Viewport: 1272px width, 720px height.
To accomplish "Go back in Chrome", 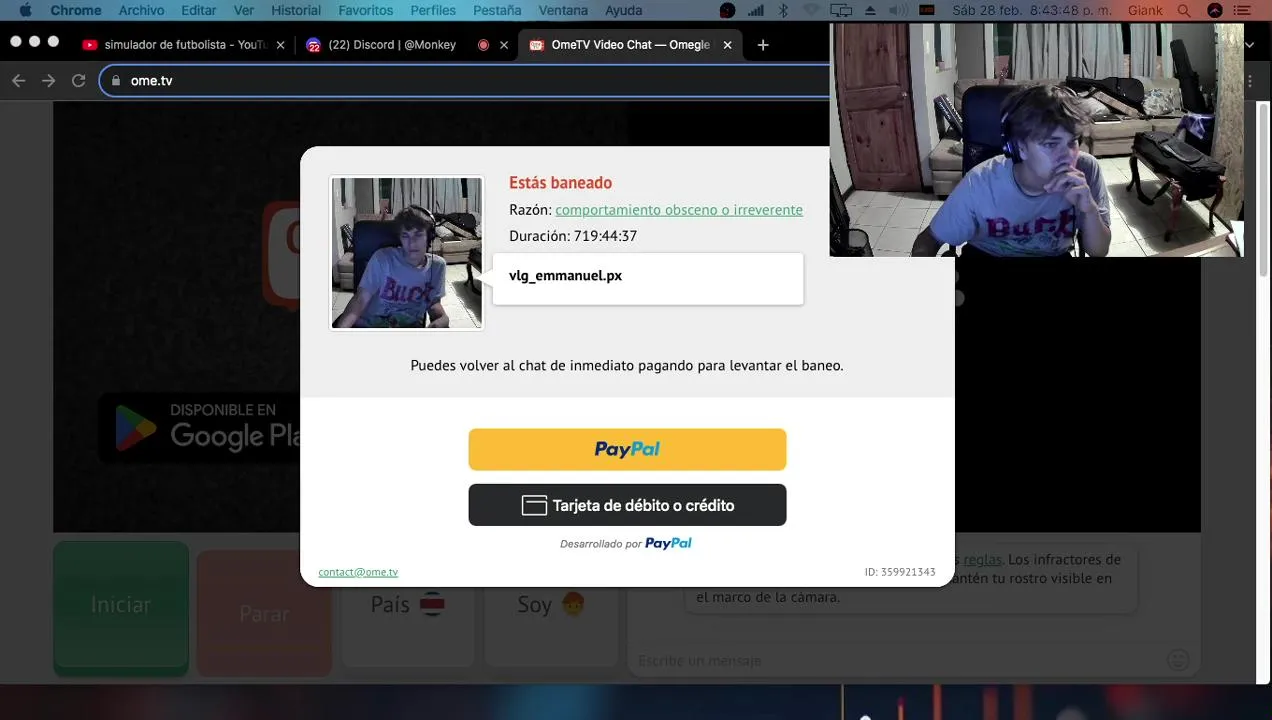I will [18, 80].
